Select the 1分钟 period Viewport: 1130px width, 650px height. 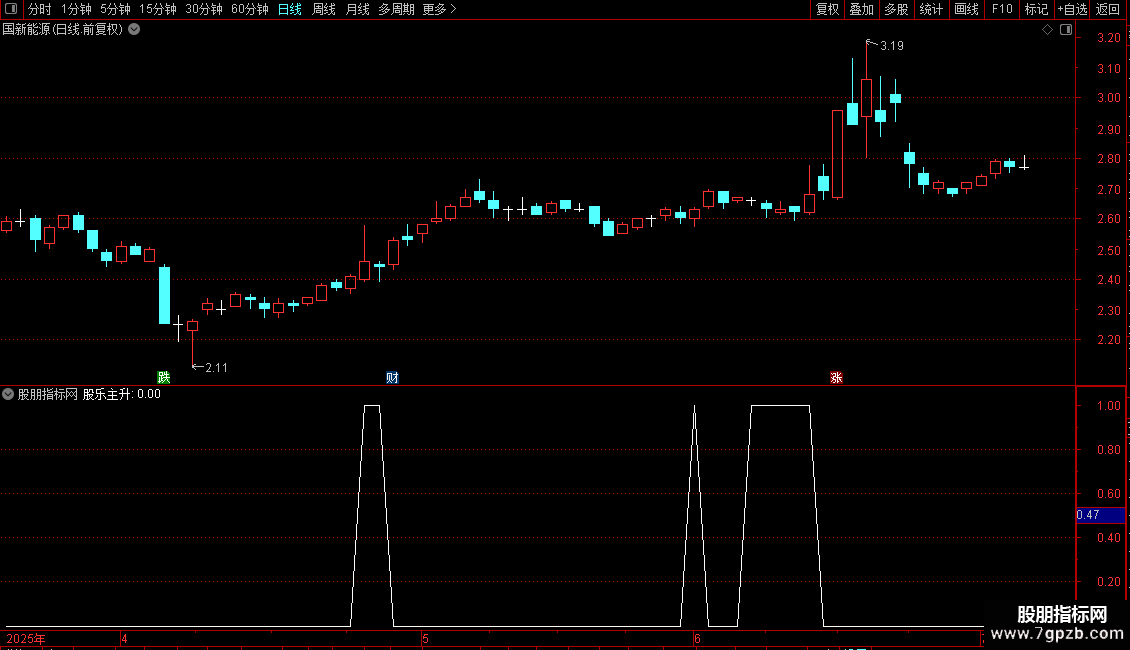point(76,9)
